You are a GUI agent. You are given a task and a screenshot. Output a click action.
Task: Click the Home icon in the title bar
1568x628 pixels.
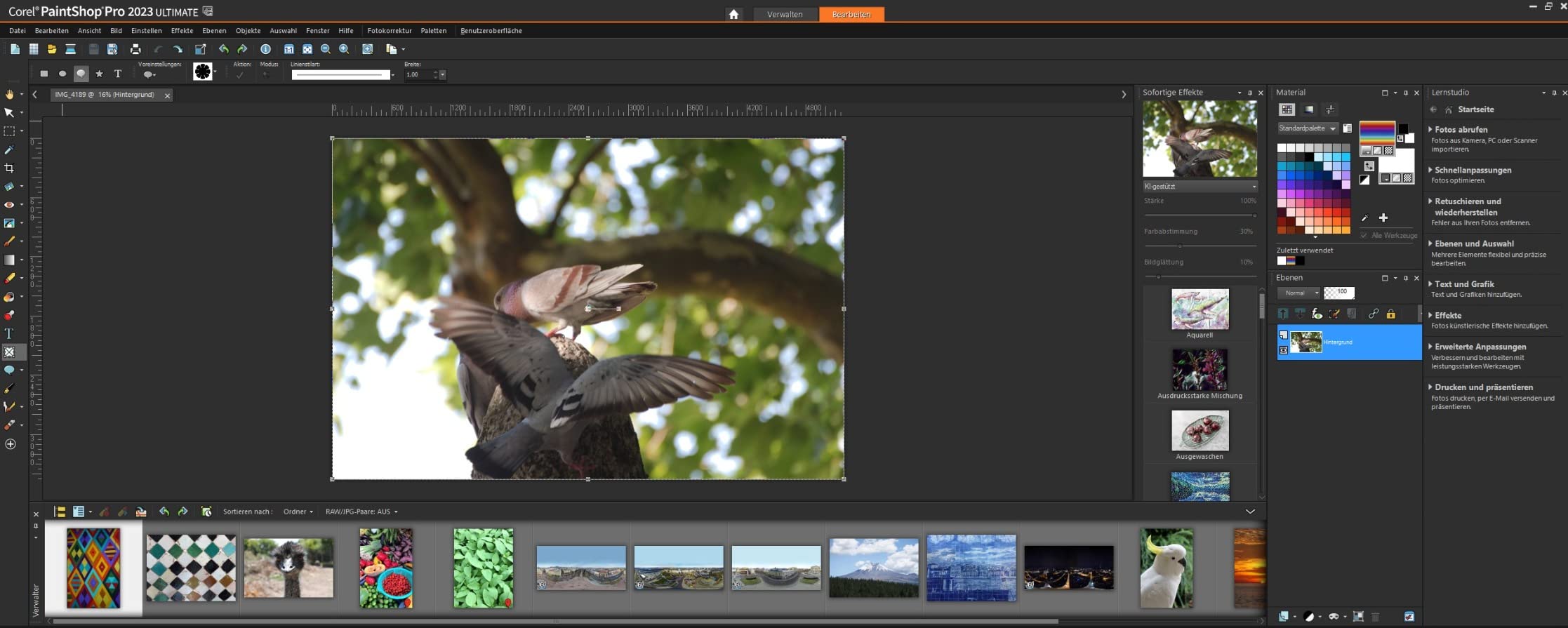733,14
